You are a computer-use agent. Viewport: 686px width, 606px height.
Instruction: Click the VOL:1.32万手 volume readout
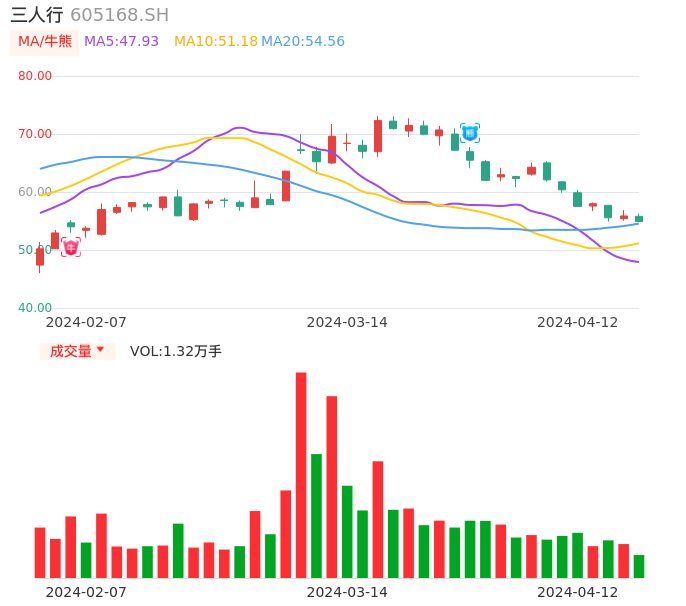click(x=176, y=351)
